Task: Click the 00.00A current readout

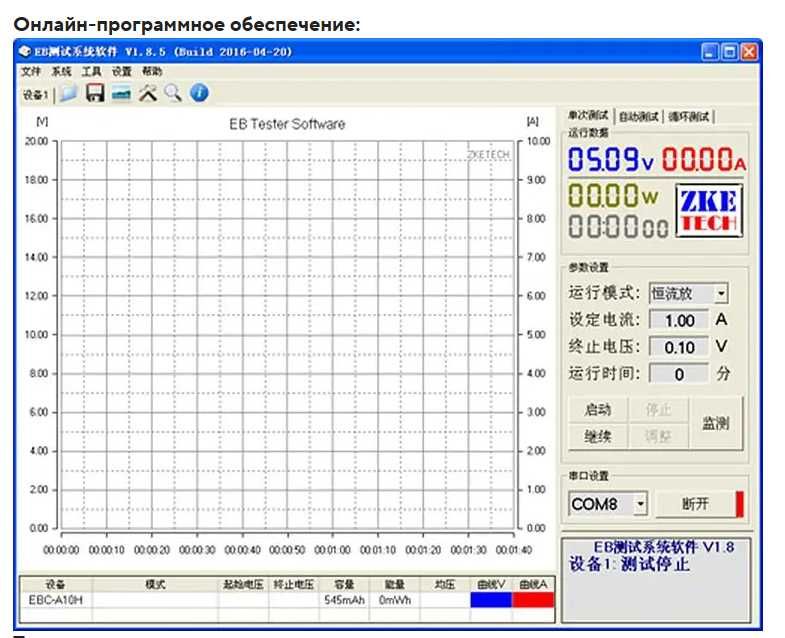Action: pyautogui.click(x=704, y=159)
